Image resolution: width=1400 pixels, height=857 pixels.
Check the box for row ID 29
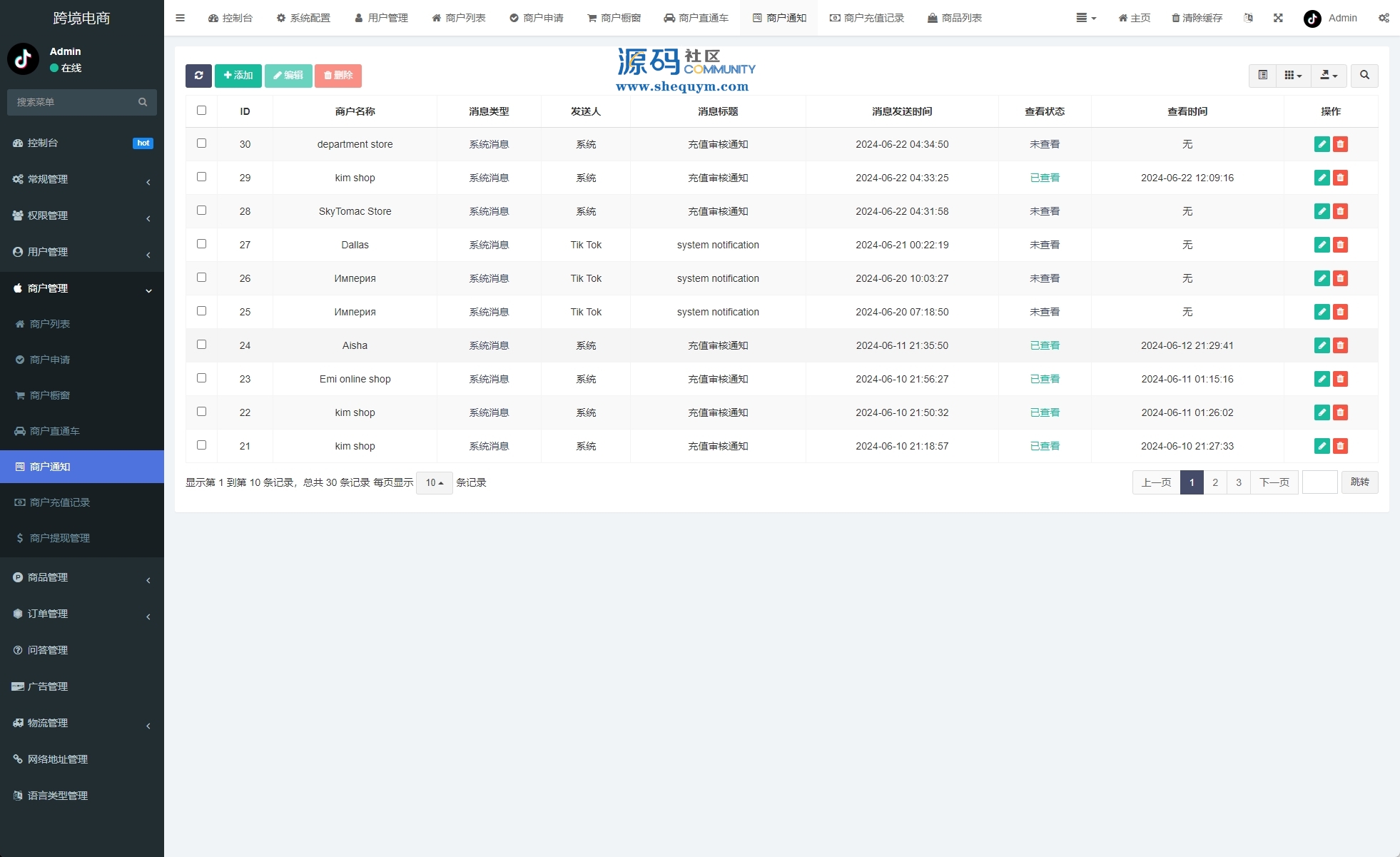[201, 177]
